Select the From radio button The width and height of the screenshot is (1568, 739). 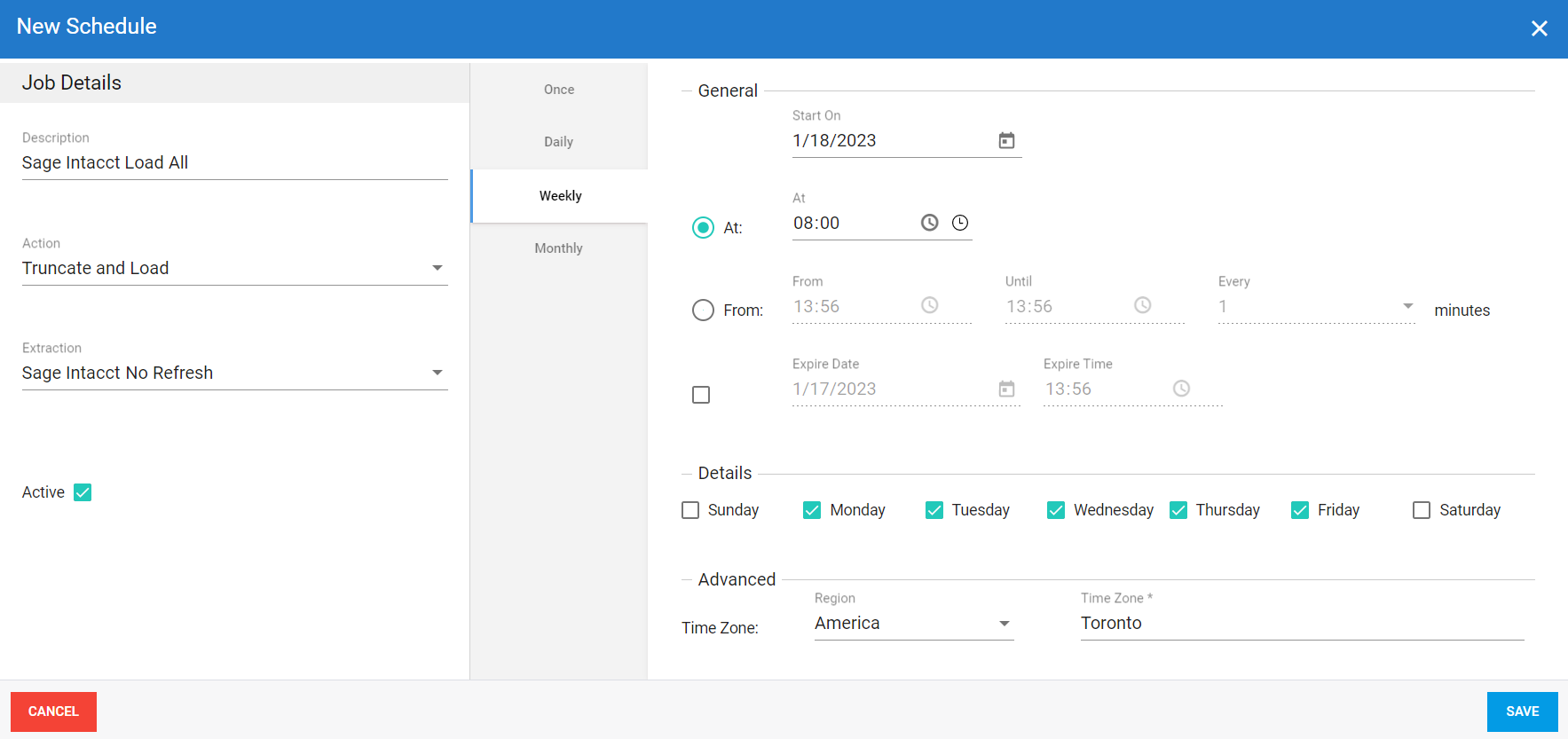[x=703, y=311]
